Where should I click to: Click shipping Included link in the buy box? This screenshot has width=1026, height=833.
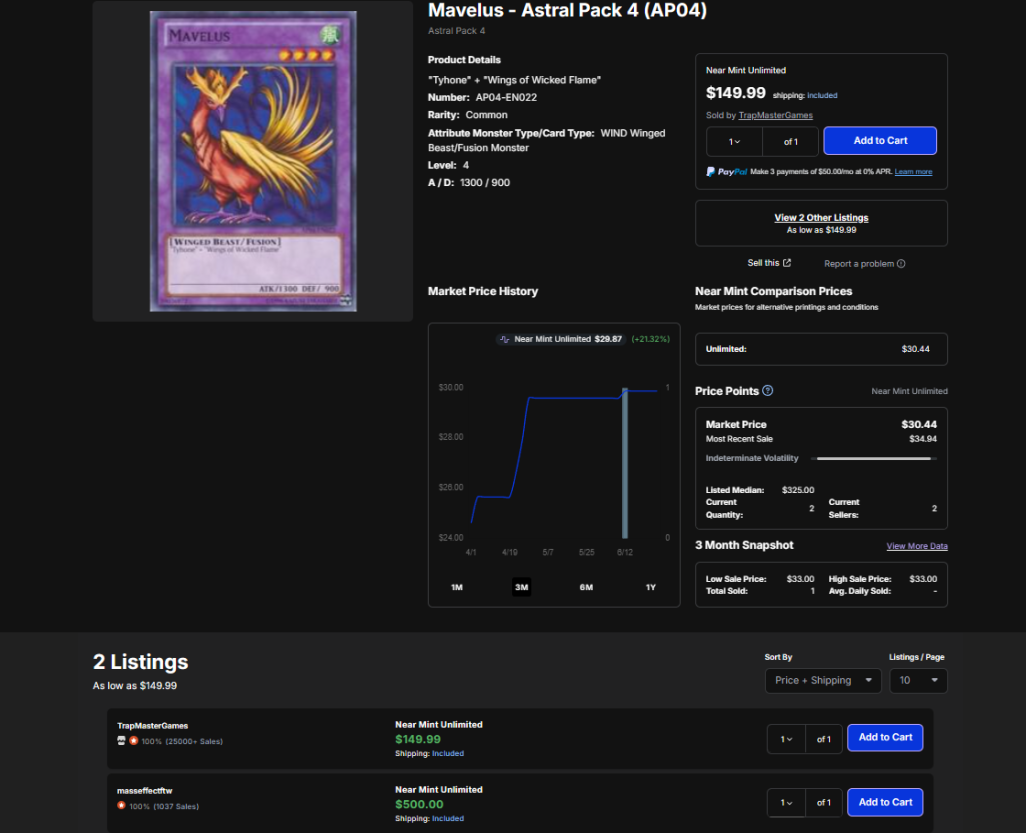[x=822, y=96]
